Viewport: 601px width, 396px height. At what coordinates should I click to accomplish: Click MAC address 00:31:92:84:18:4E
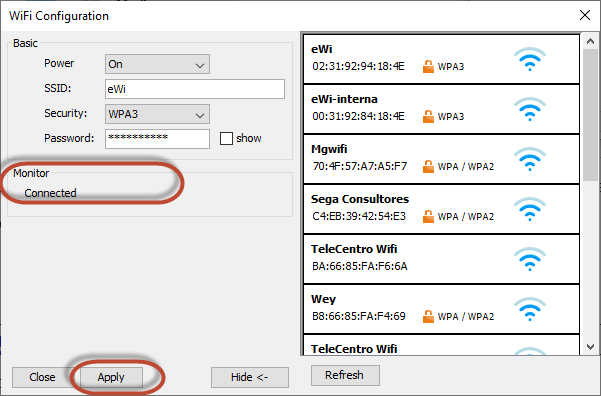[358, 116]
